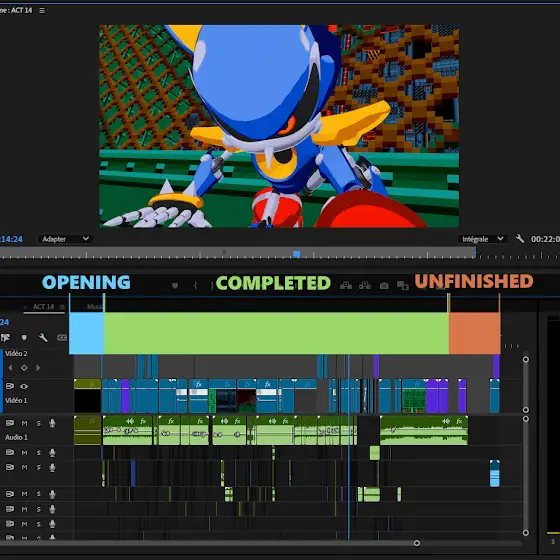Toggle sync lock on Vidéo 1 track
560x560 pixels.
pyautogui.click(x=10, y=386)
